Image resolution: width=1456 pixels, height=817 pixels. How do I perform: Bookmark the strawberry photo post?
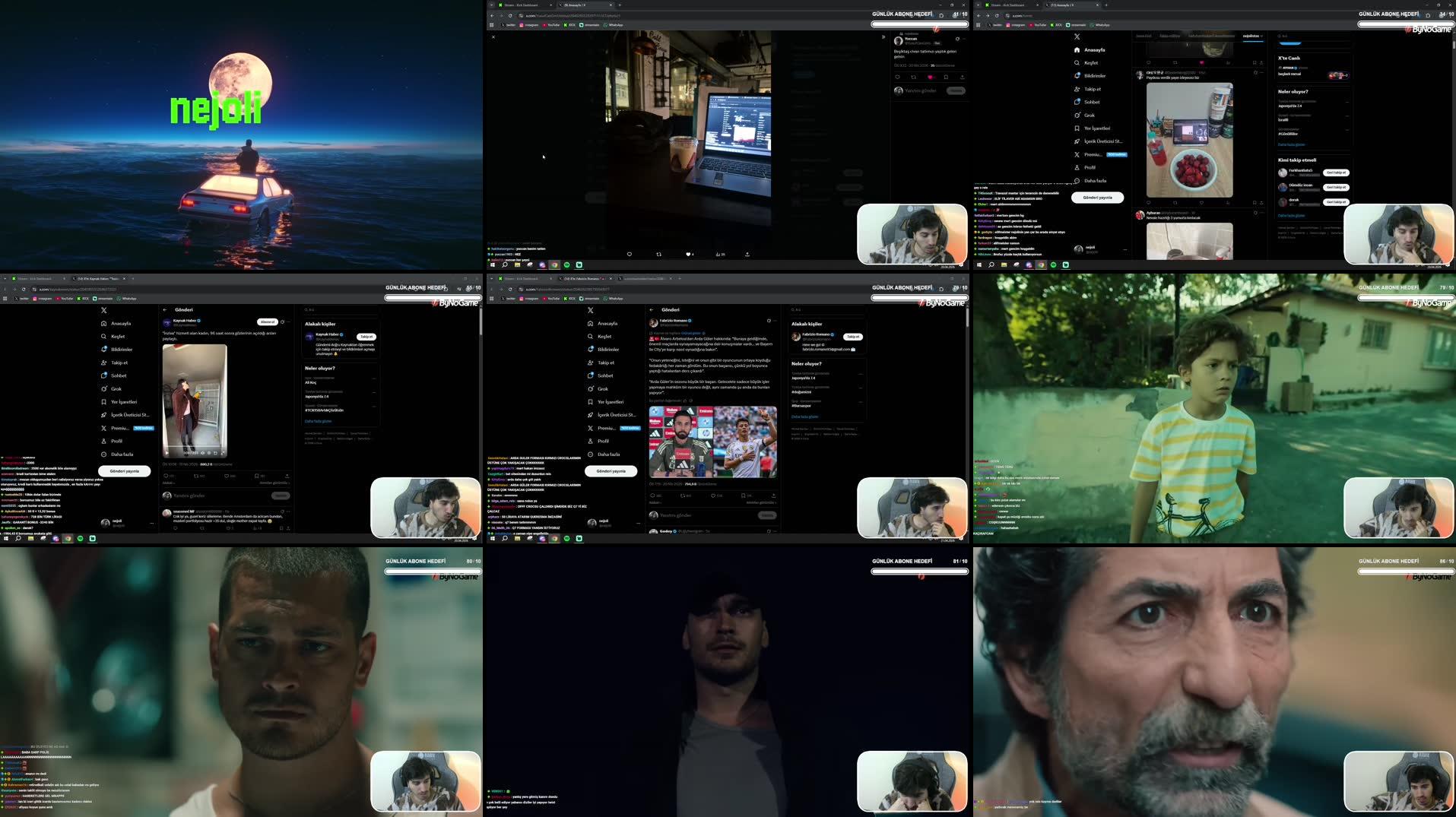(x=1255, y=203)
